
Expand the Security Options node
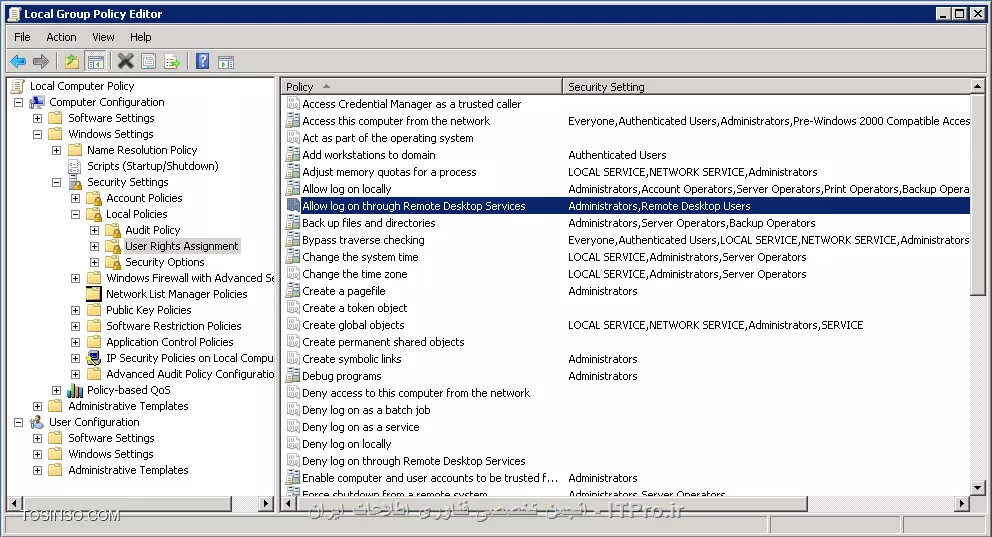point(94,262)
